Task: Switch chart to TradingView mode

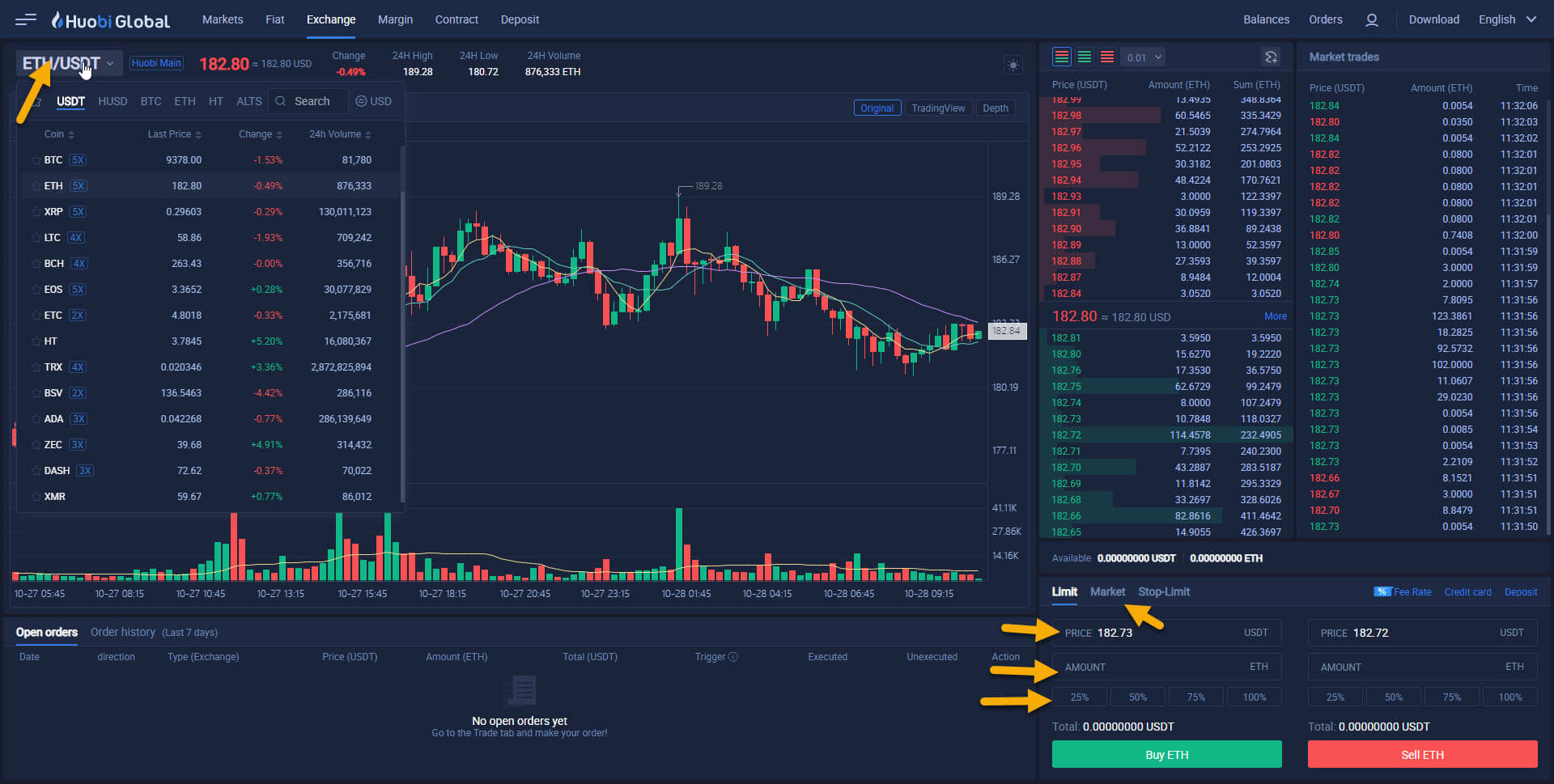Action: pyautogui.click(x=938, y=108)
